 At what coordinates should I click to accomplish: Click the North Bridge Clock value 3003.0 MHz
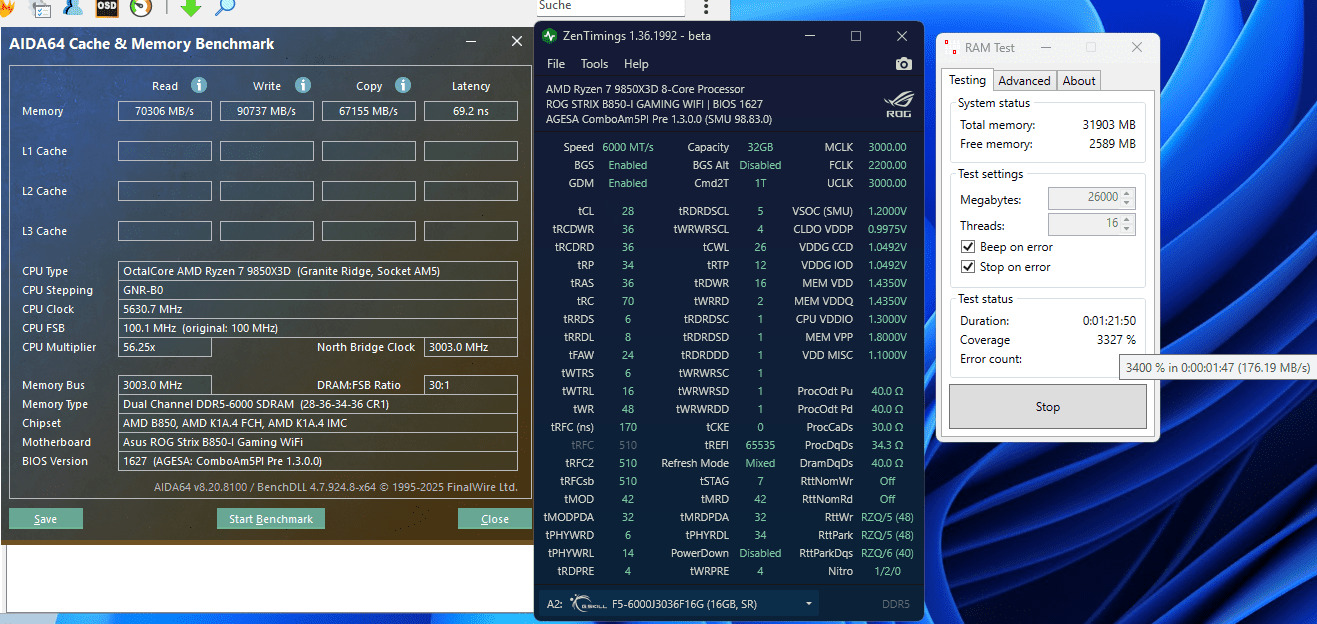point(471,347)
